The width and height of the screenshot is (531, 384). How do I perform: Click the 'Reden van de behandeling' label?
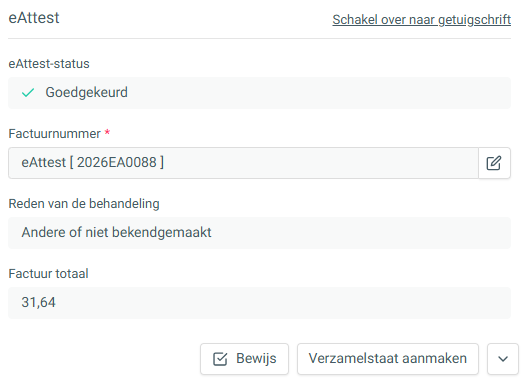coord(84,204)
